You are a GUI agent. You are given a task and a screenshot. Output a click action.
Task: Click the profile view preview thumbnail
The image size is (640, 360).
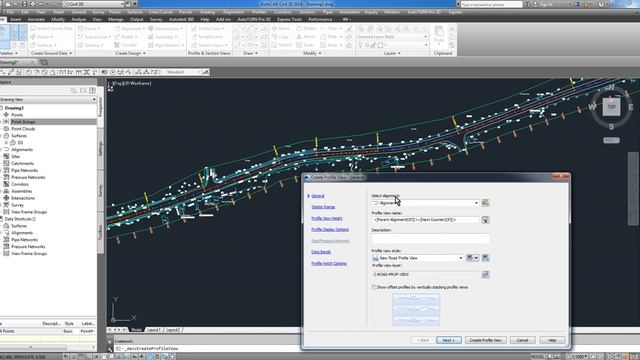click(x=416, y=309)
